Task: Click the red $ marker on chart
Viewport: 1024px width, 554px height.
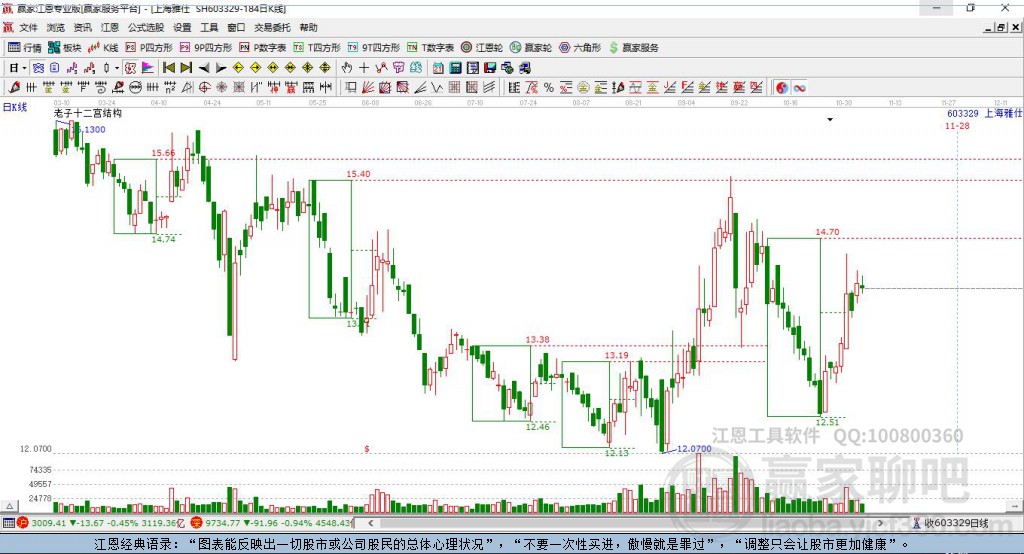Action: (367, 449)
